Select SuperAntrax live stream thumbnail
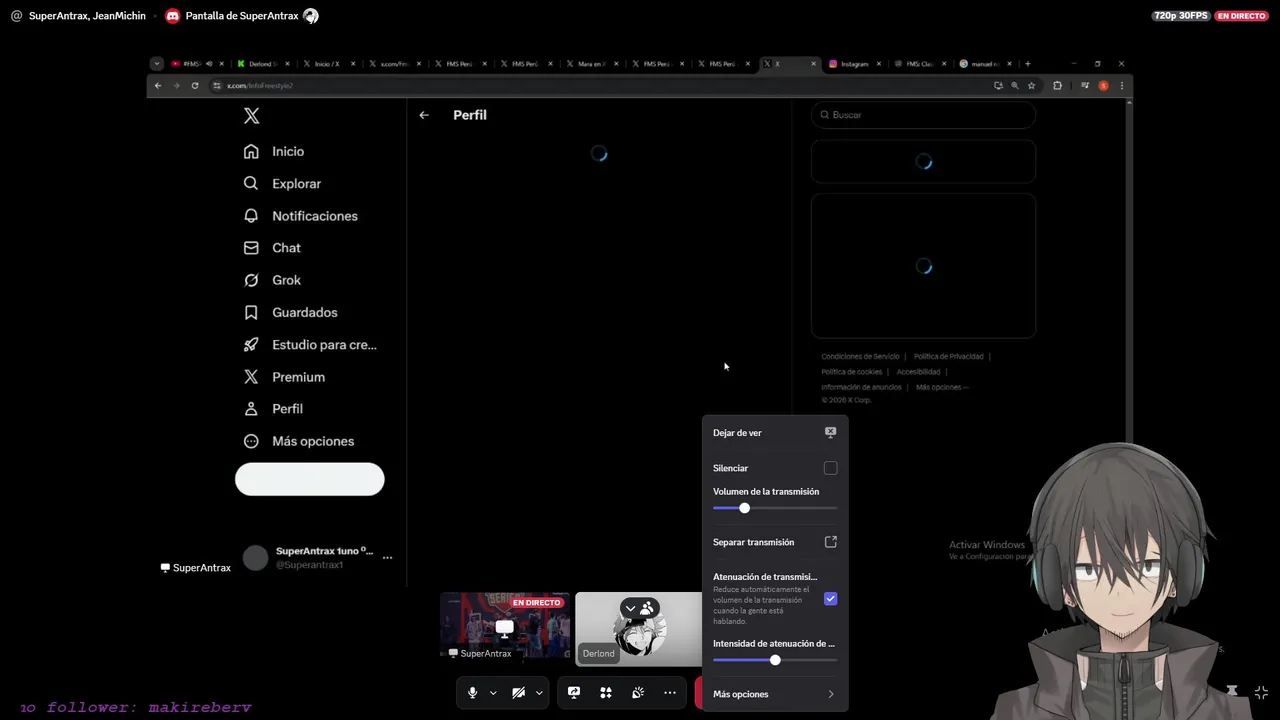Image resolution: width=1280 pixels, height=720 pixels. 505,627
